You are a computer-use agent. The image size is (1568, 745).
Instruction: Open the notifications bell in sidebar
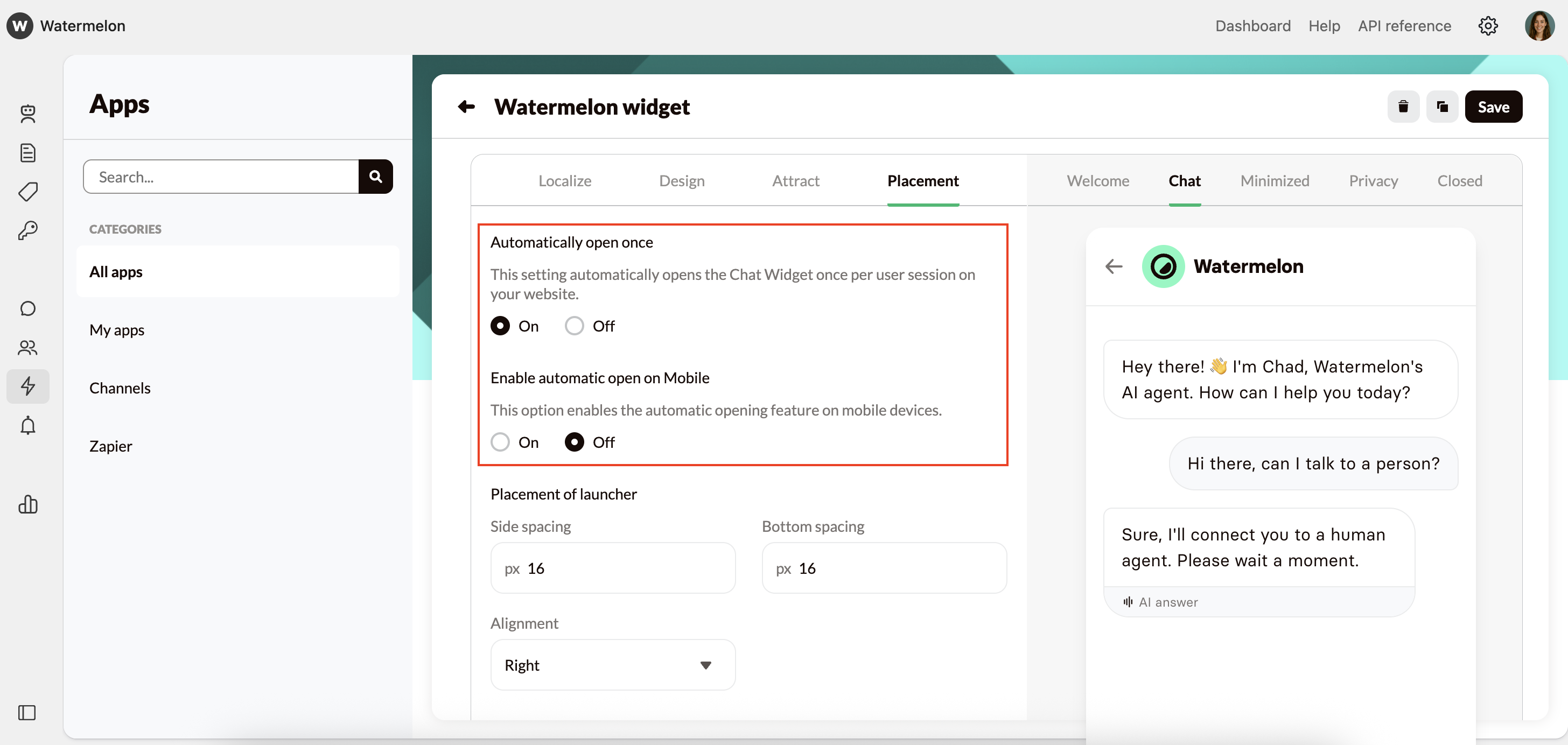tap(27, 425)
